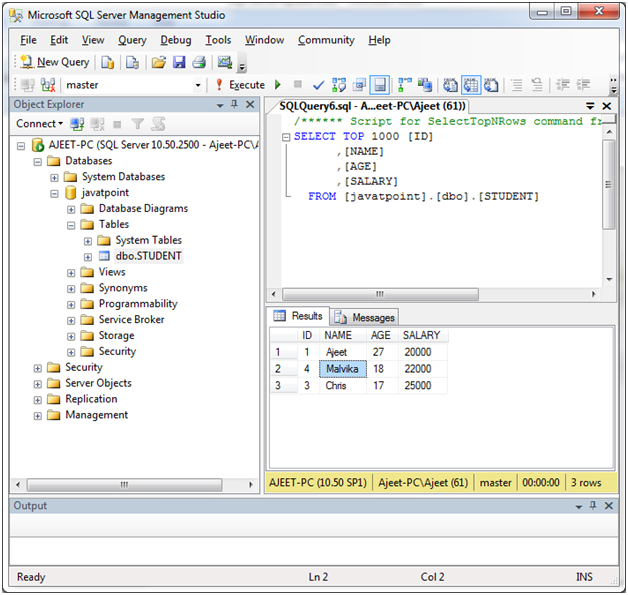Select Results to Text icon
This screenshot has width=628, height=595.
pyautogui.click(x=450, y=85)
